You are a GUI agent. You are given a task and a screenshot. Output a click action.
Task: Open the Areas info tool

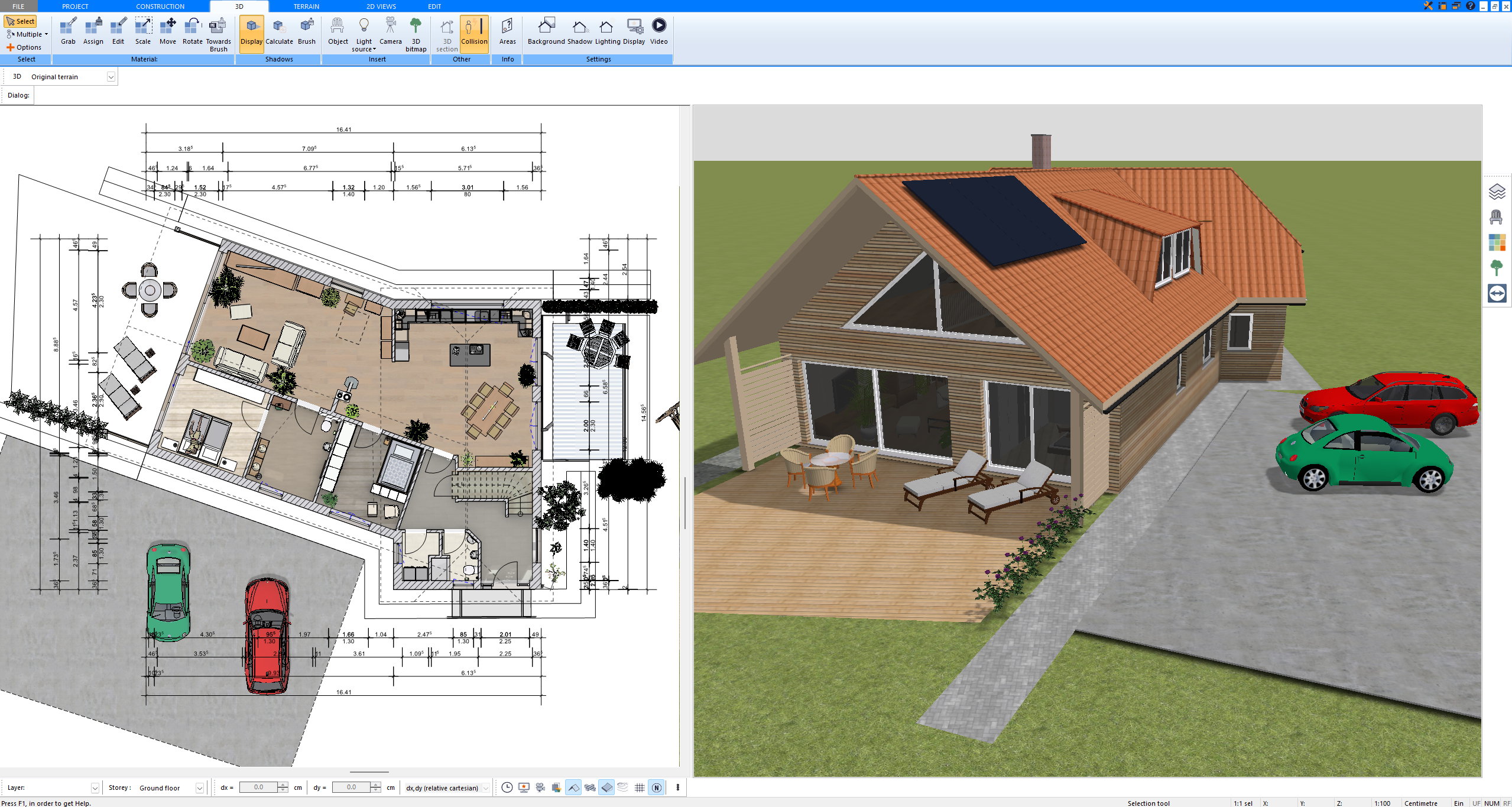(508, 31)
